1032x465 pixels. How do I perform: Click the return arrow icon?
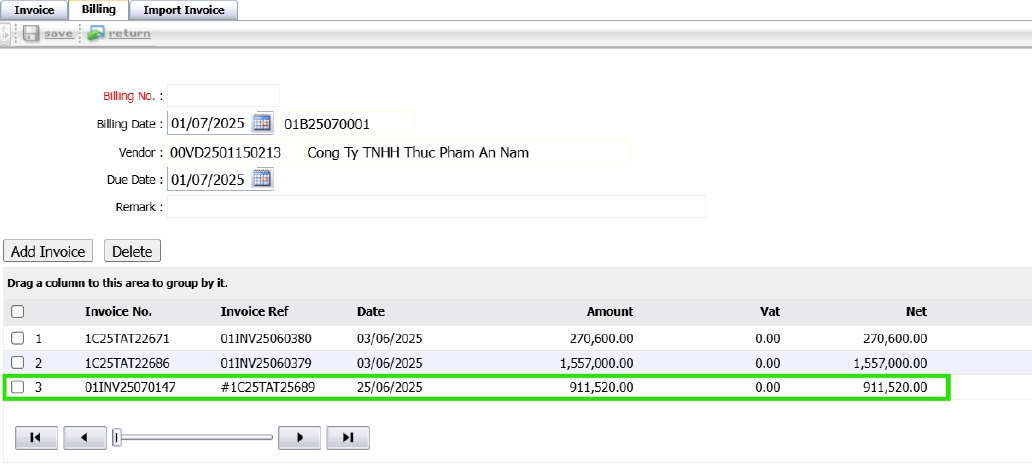point(95,34)
